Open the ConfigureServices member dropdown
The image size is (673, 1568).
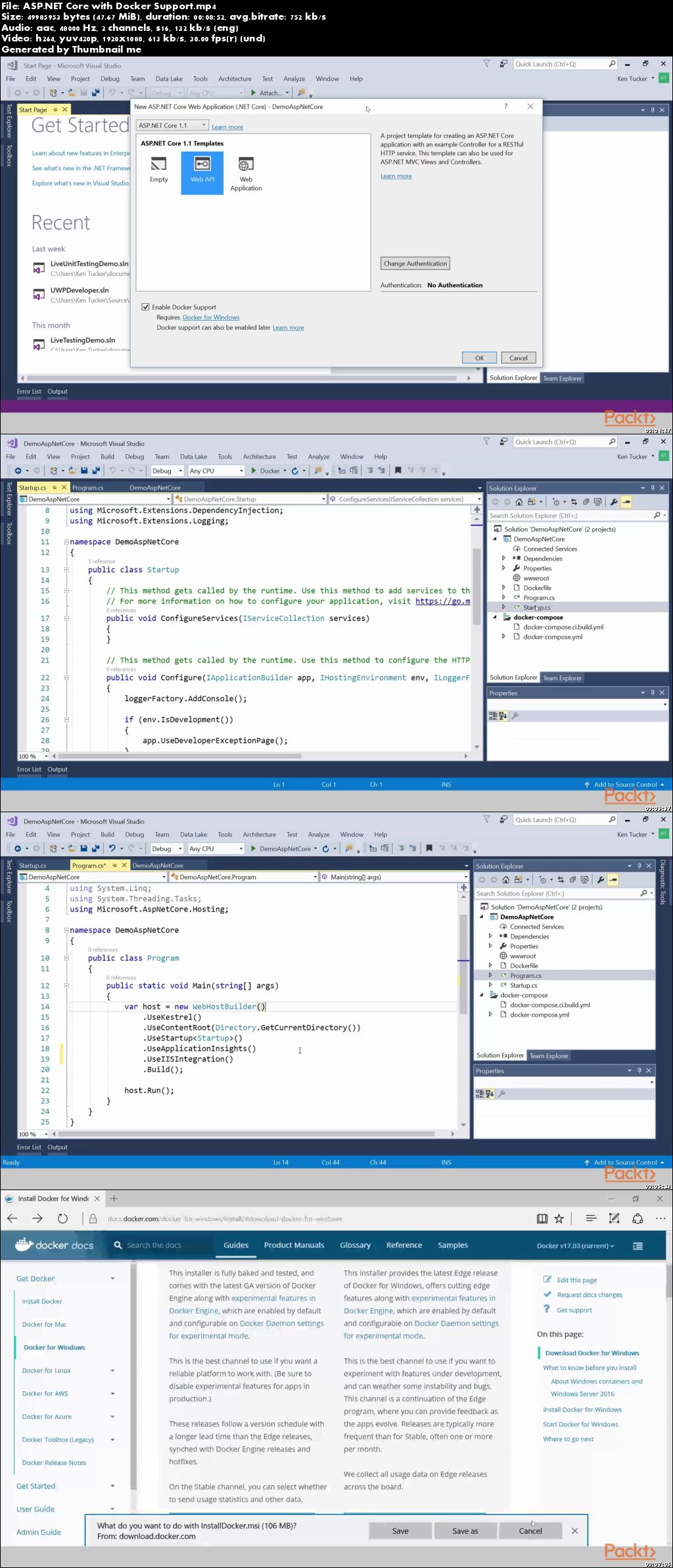[406, 499]
